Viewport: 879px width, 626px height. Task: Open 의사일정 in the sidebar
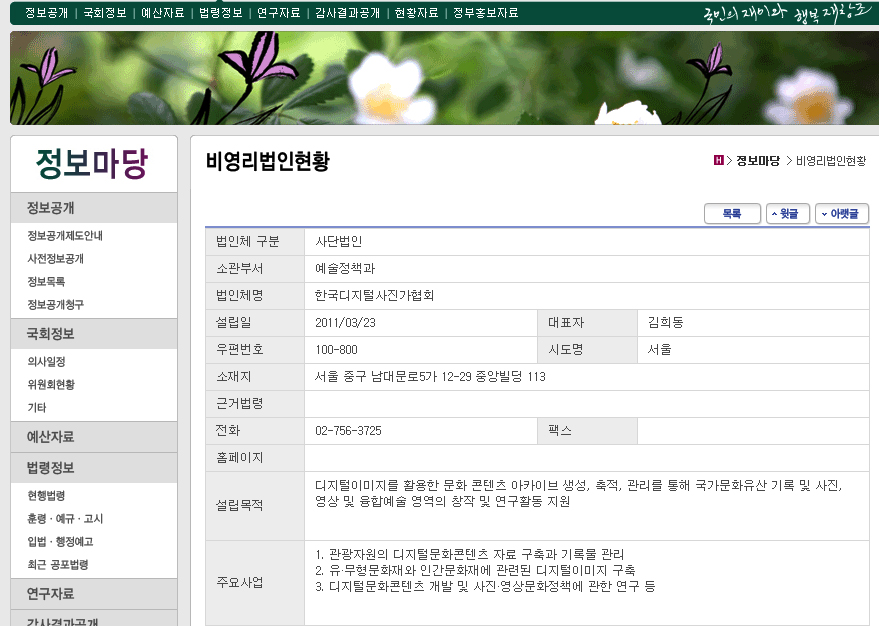click(x=46, y=362)
